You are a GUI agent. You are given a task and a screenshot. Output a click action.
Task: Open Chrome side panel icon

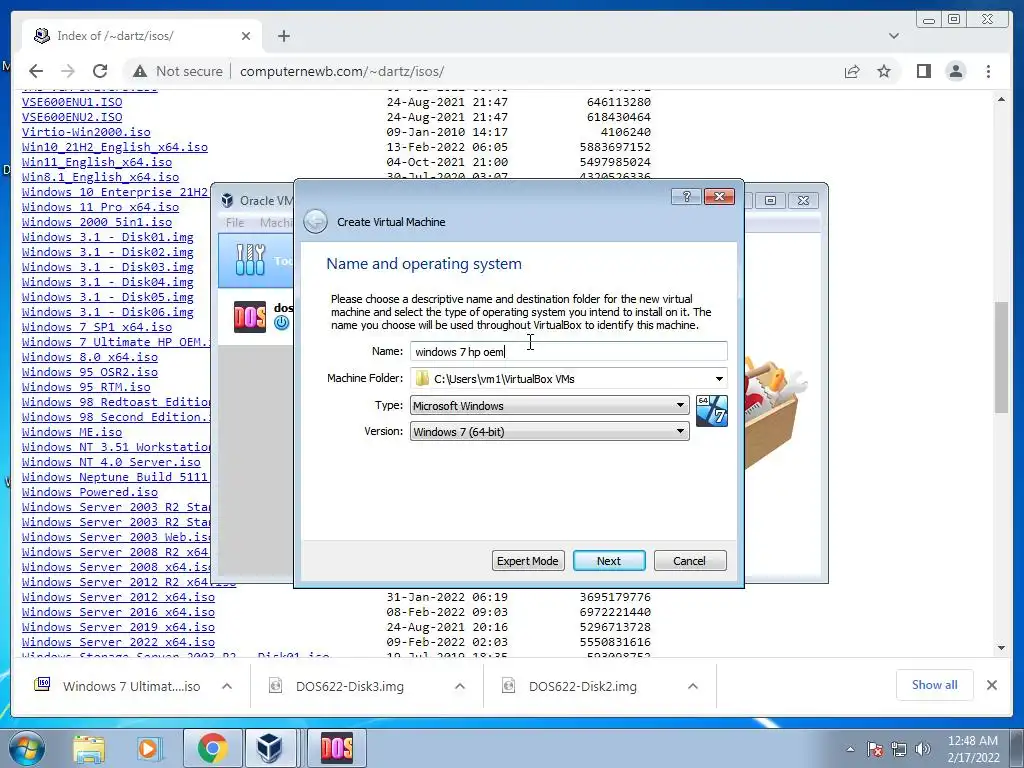[x=923, y=71]
